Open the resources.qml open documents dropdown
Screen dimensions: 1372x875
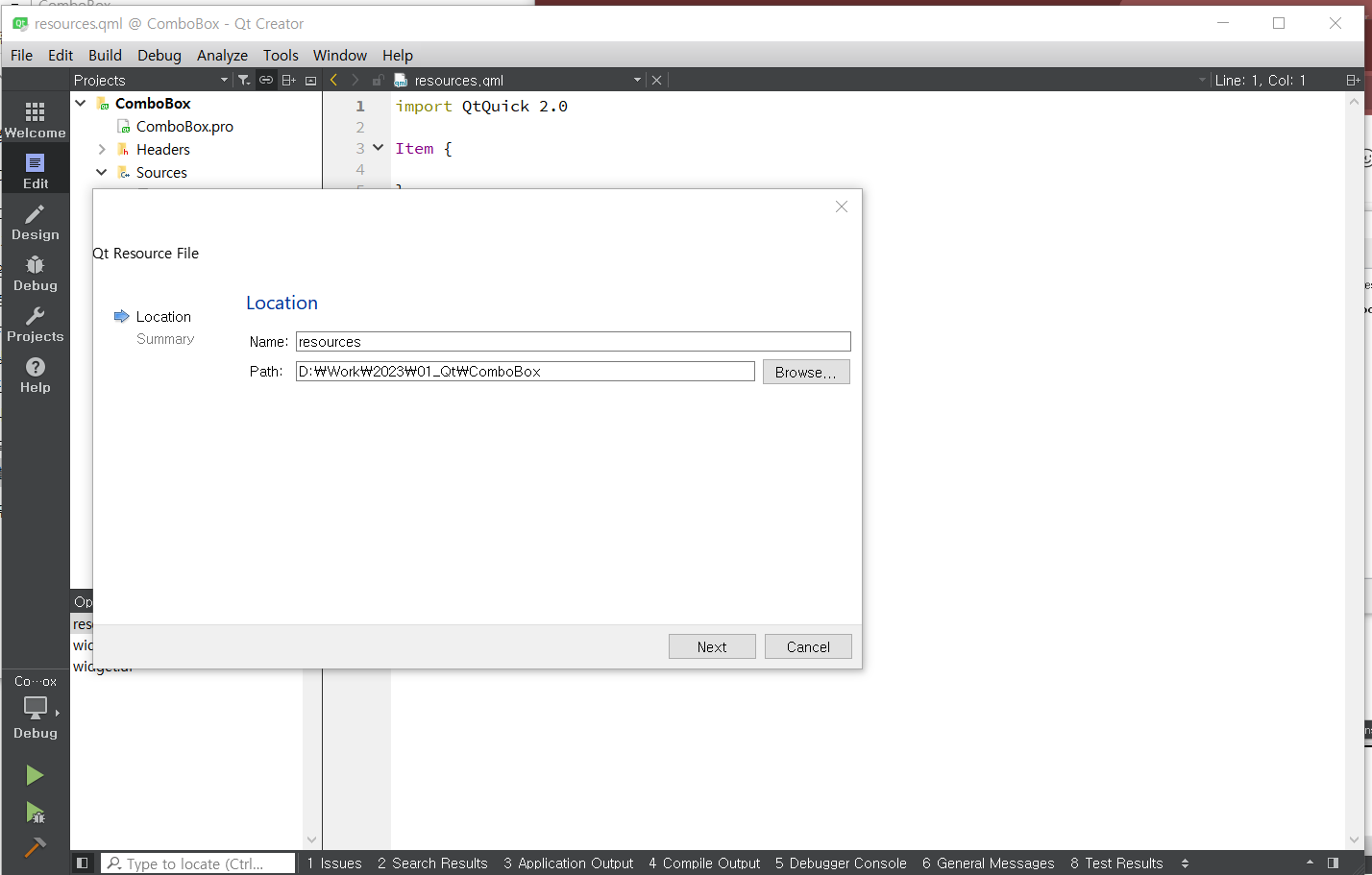coord(637,80)
